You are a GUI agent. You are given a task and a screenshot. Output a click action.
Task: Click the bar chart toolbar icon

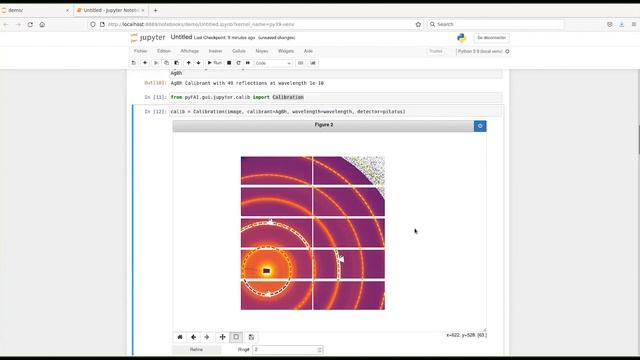pyautogui.click(x=313, y=63)
